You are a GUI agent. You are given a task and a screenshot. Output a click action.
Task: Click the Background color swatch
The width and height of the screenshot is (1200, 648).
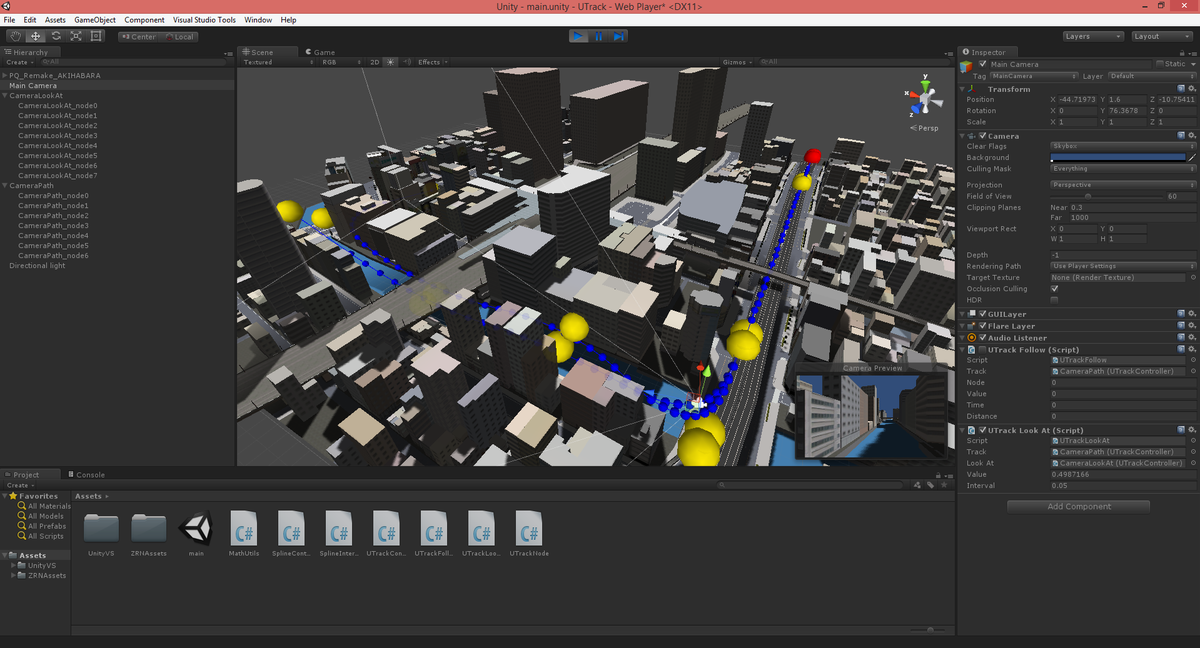[1117, 157]
